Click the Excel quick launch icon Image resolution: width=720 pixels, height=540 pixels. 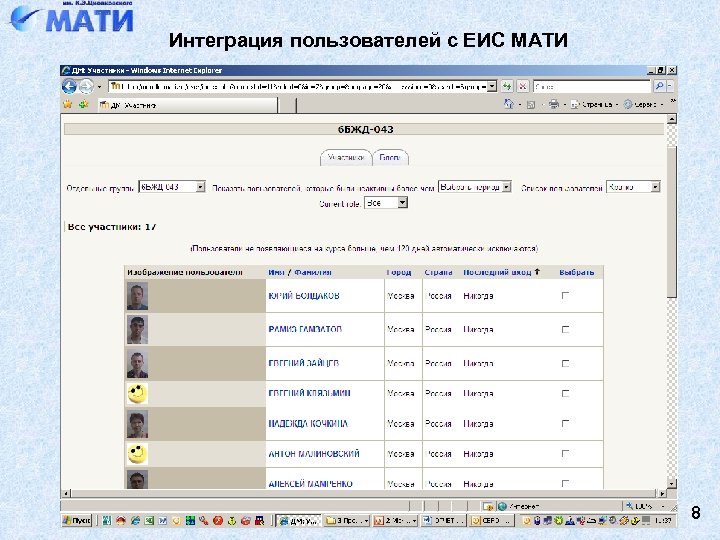point(149,520)
